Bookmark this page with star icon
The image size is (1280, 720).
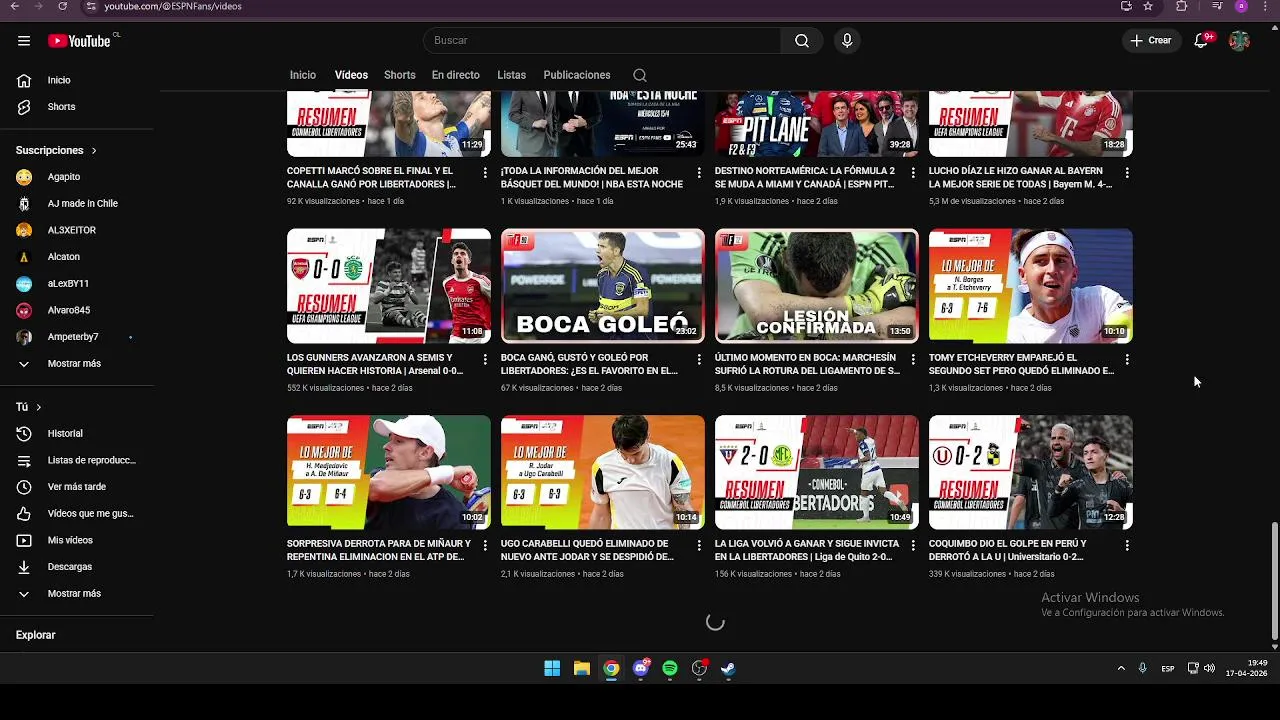[1148, 6]
